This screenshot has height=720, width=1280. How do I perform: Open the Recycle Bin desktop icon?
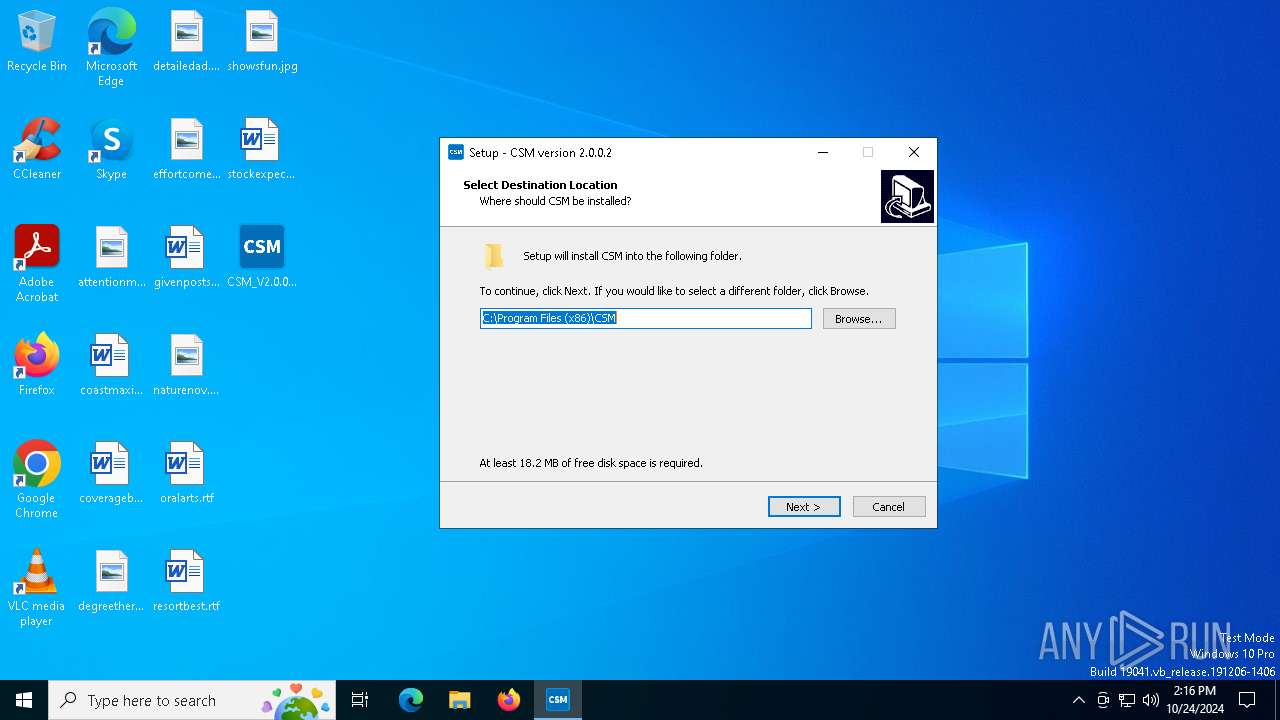37,41
